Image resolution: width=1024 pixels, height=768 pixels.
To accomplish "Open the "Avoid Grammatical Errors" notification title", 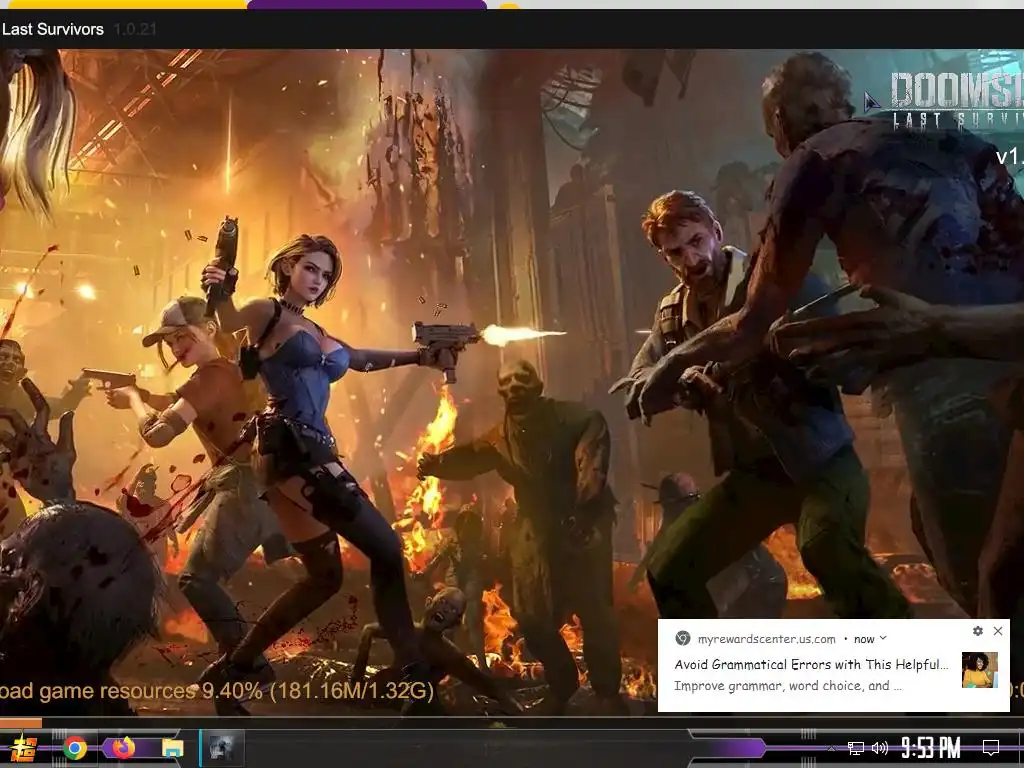I will pos(811,665).
